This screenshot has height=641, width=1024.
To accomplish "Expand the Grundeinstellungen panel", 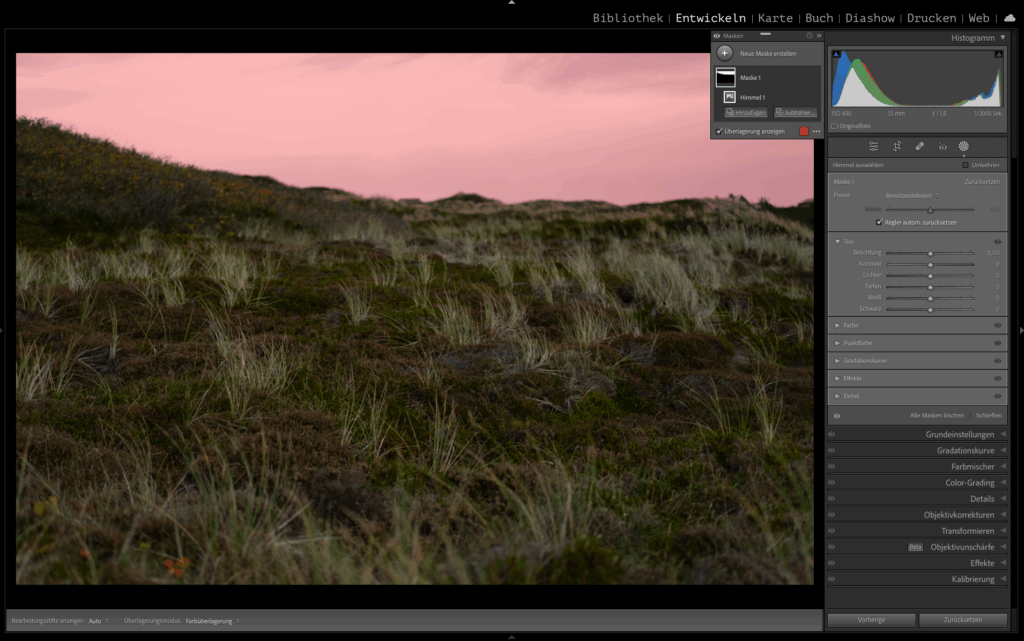I will tap(958, 435).
